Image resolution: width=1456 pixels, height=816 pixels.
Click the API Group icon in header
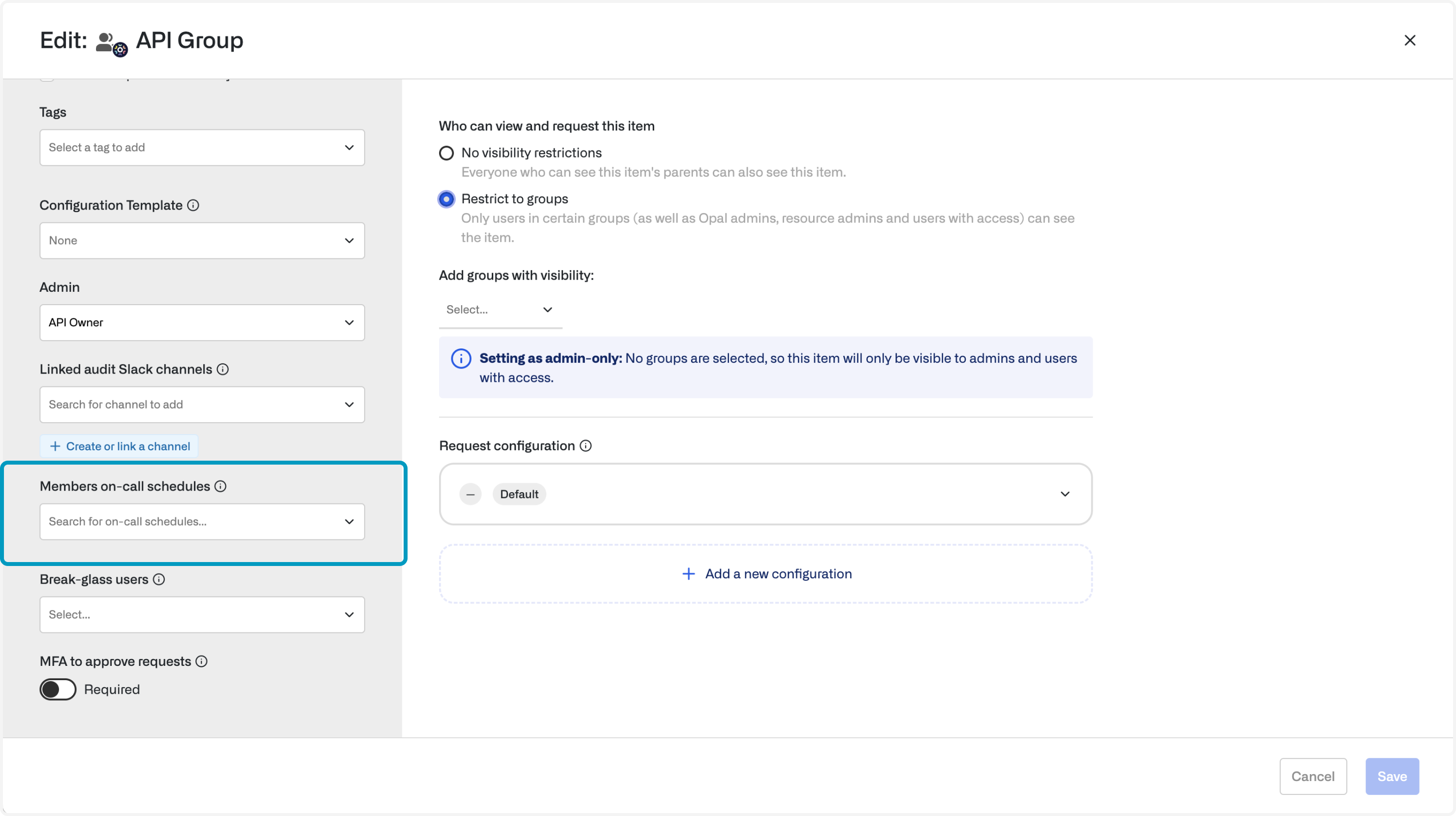pyautogui.click(x=112, y=43)
